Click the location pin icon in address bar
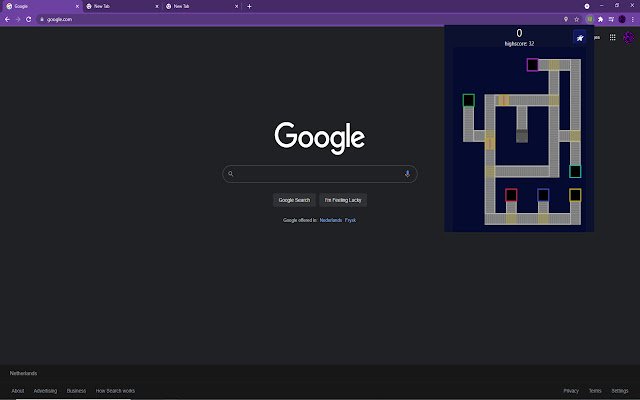This screenshot has width=640, height=400. (566, 19)
